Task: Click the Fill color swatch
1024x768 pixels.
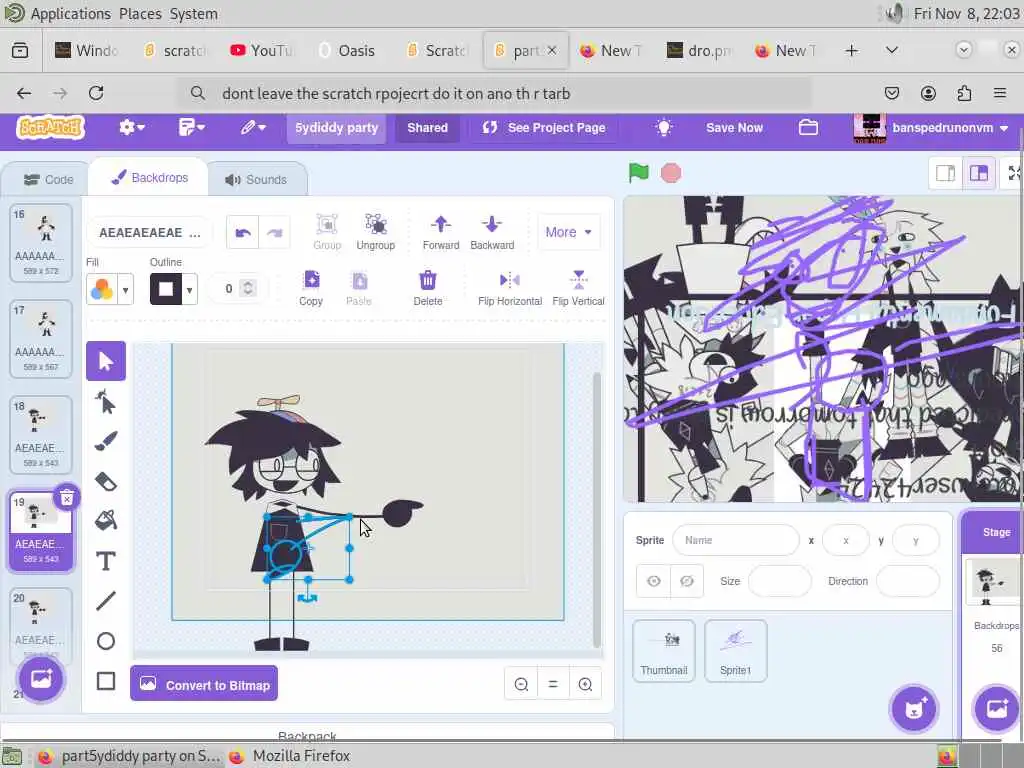Action: click(102, 289)
